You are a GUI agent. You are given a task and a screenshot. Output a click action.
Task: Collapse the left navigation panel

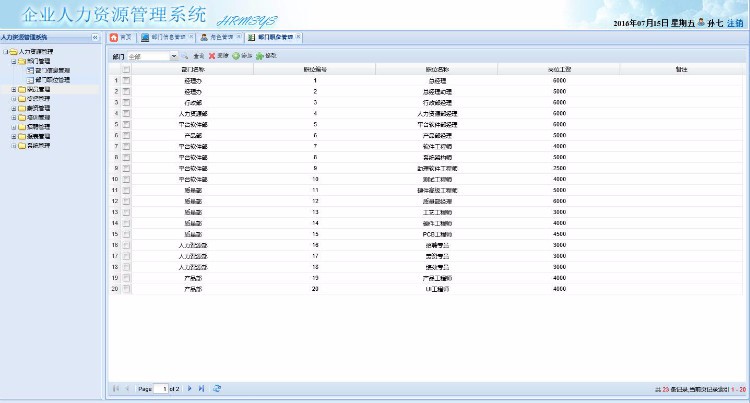tap(95, 37)
